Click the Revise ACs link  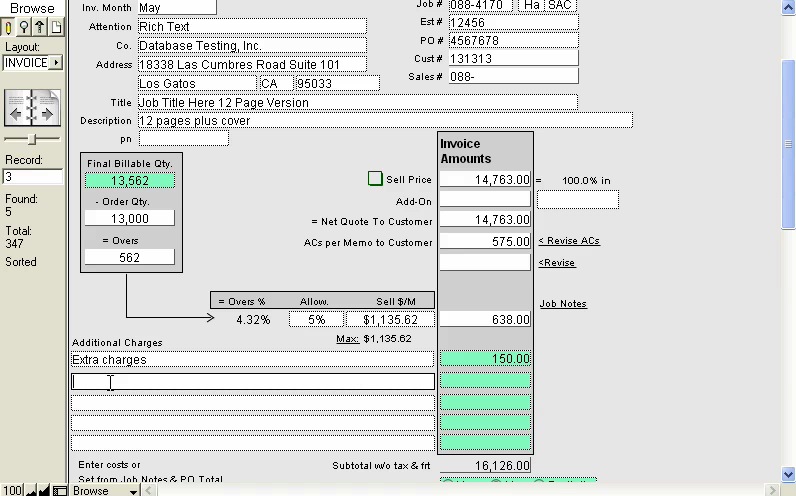[x=569, y=241]
